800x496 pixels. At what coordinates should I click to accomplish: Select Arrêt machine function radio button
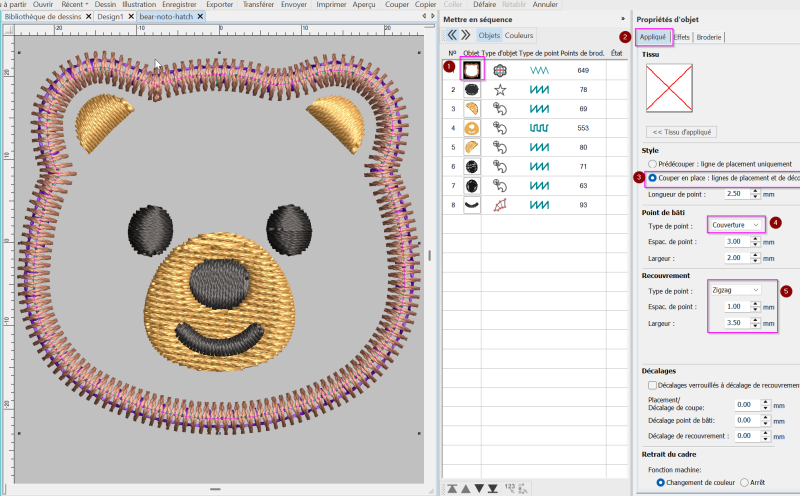click(x=744, y=482)
